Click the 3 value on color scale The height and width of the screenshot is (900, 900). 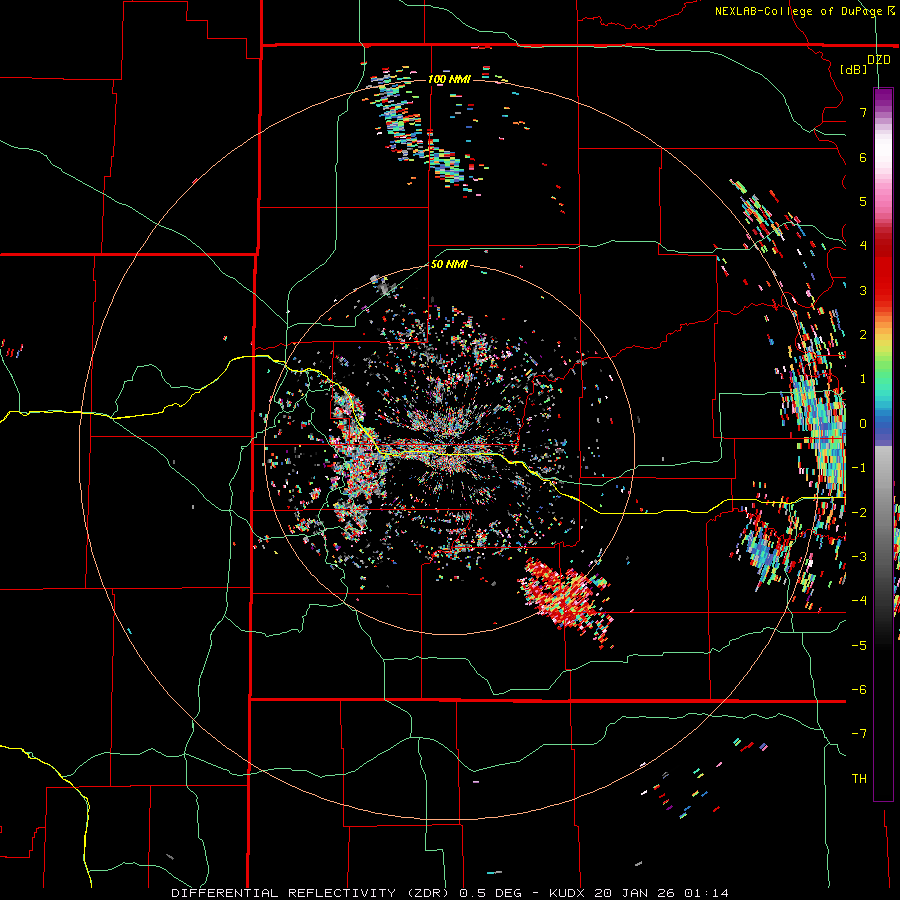[863, 290]
